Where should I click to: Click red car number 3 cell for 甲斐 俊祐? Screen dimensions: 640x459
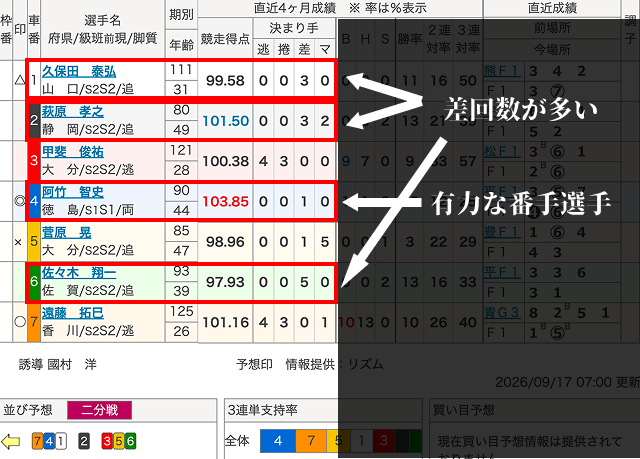(x=34, y=161)
